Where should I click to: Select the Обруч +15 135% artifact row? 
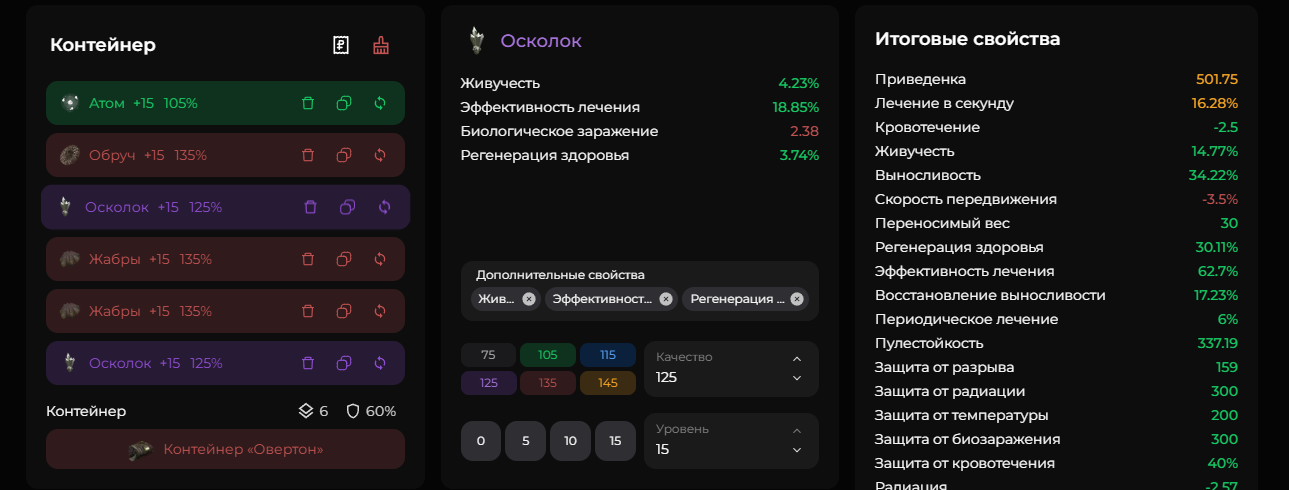225,155
